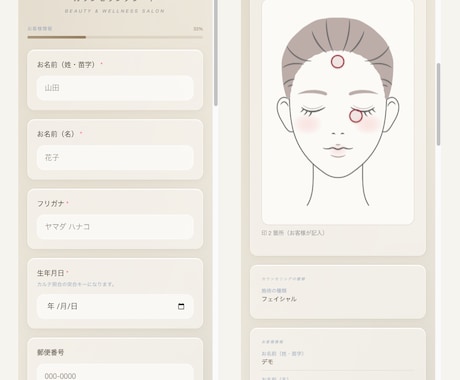This screenshot has height=380, width=460.
Task: Click the caption 印 2 箇所（お客様が記入）
Action: (293, 233)
